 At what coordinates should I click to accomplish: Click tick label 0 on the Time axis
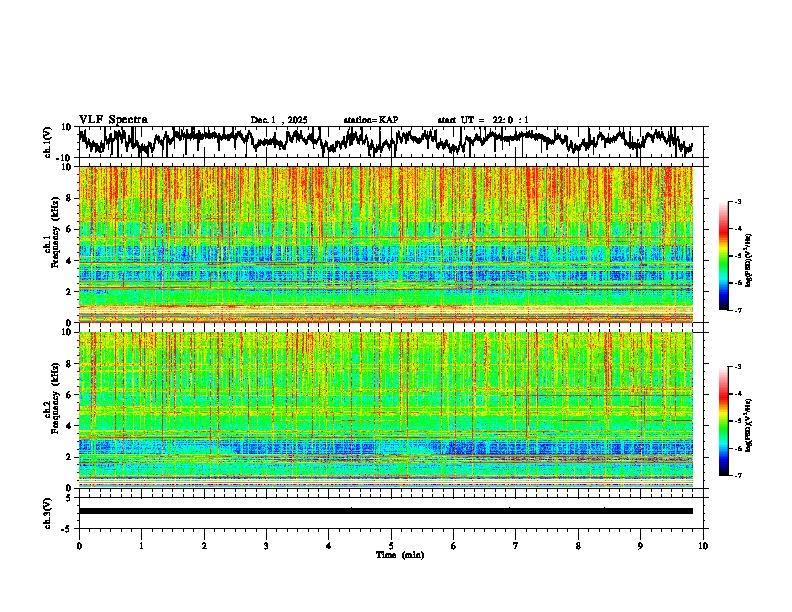pos(79,546)
